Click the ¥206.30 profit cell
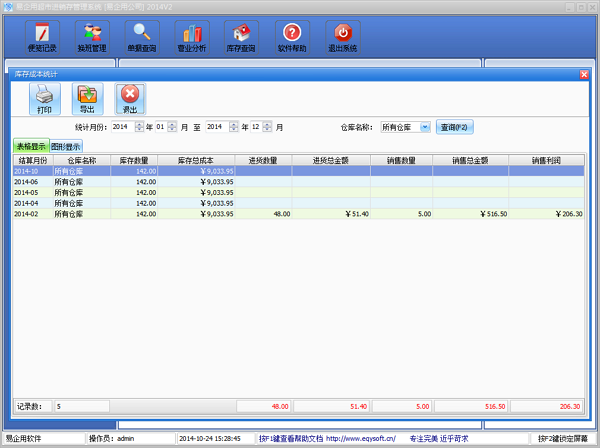600x448 pixels. point(546,214)
